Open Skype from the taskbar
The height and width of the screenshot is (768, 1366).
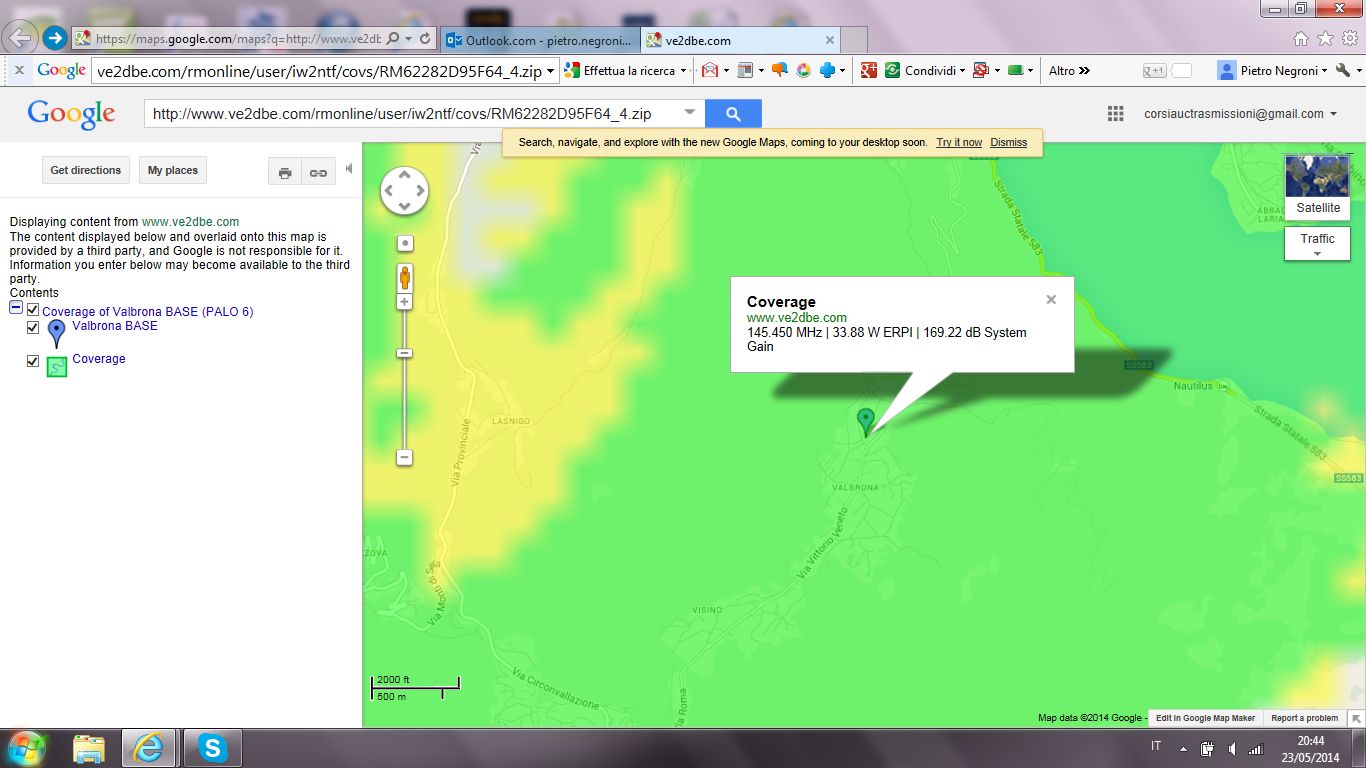[x=212, y=747]
